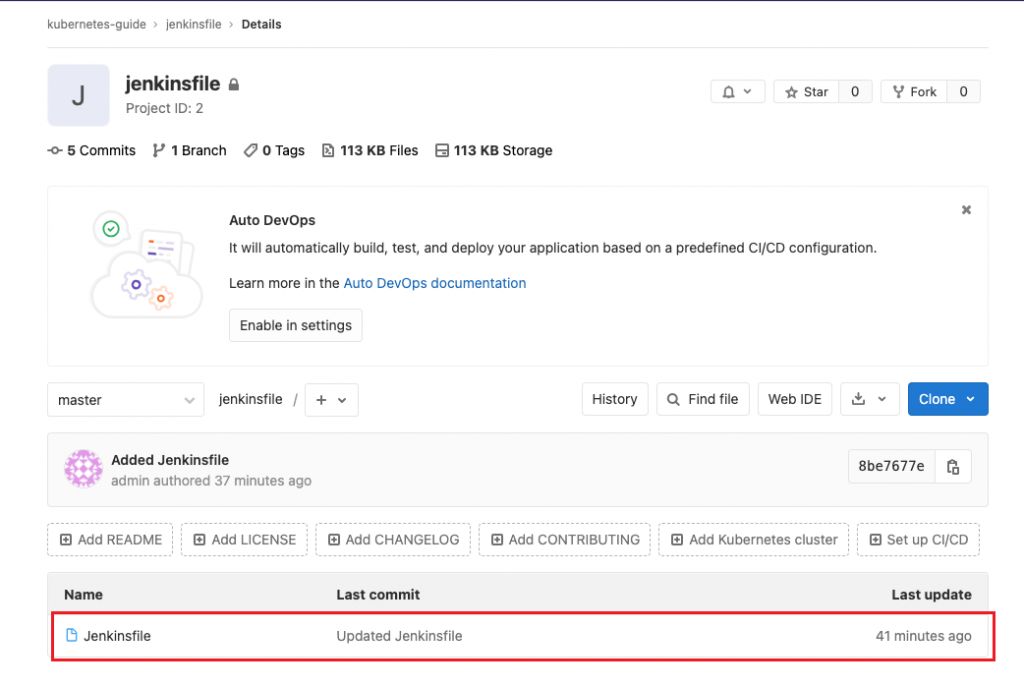Open the star count showing 0
1024x686 pixels.
click(855, 92)
